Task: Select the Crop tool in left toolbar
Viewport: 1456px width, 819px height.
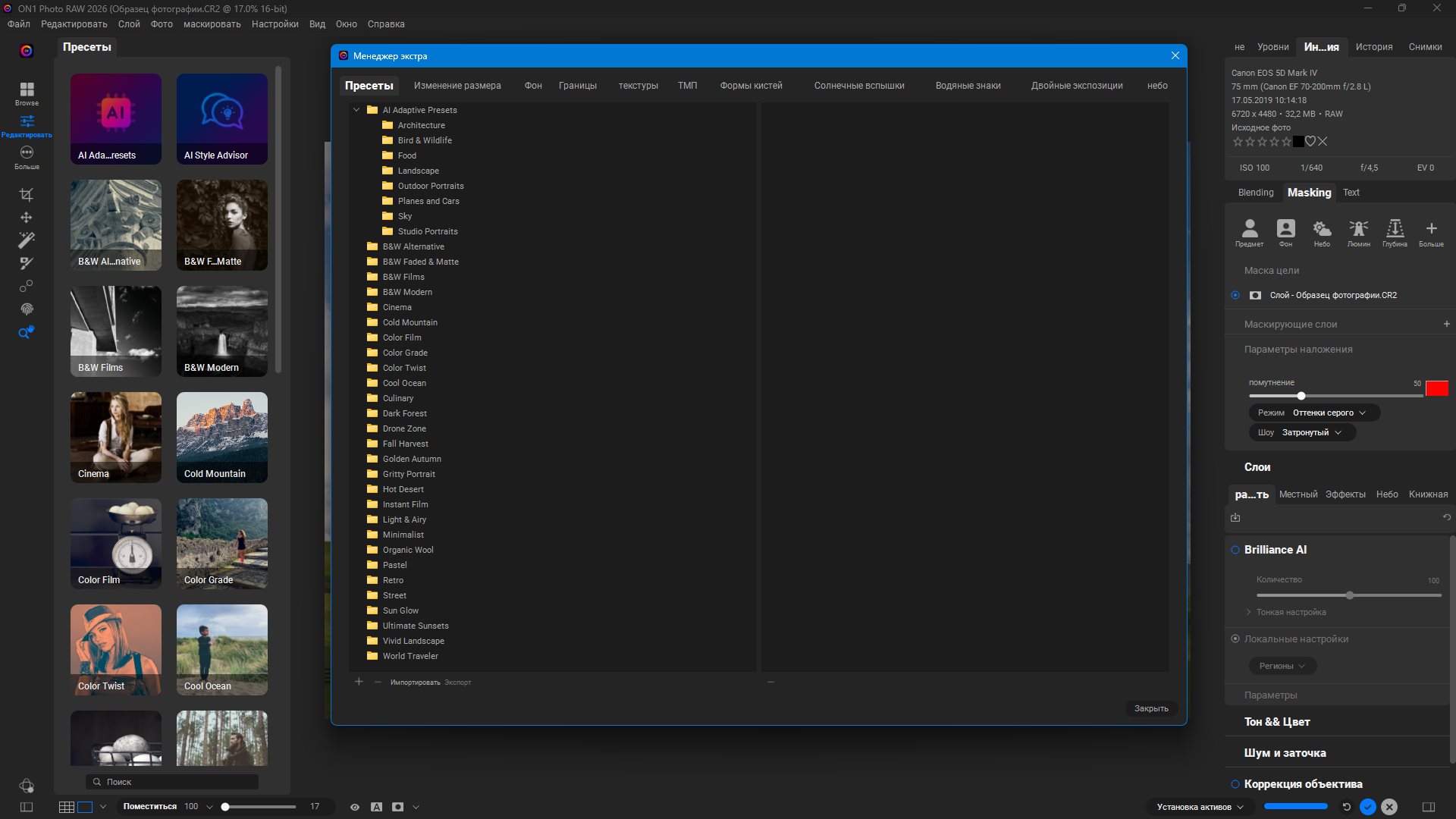Action: [x=27, y=195]
